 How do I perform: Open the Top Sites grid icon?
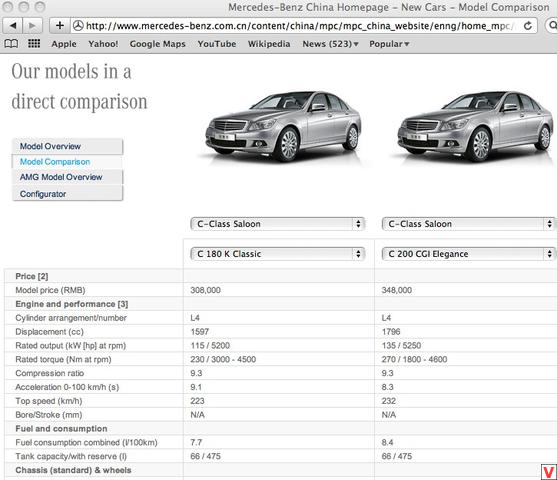point(34,44)
